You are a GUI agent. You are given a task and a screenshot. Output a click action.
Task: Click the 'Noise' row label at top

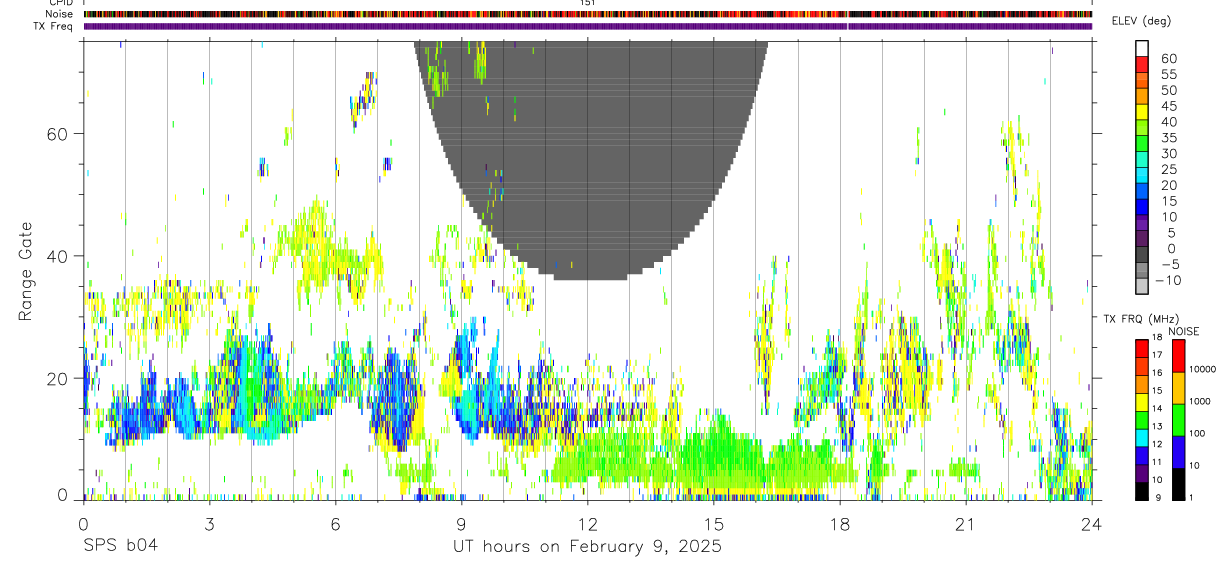click(61, 14)
